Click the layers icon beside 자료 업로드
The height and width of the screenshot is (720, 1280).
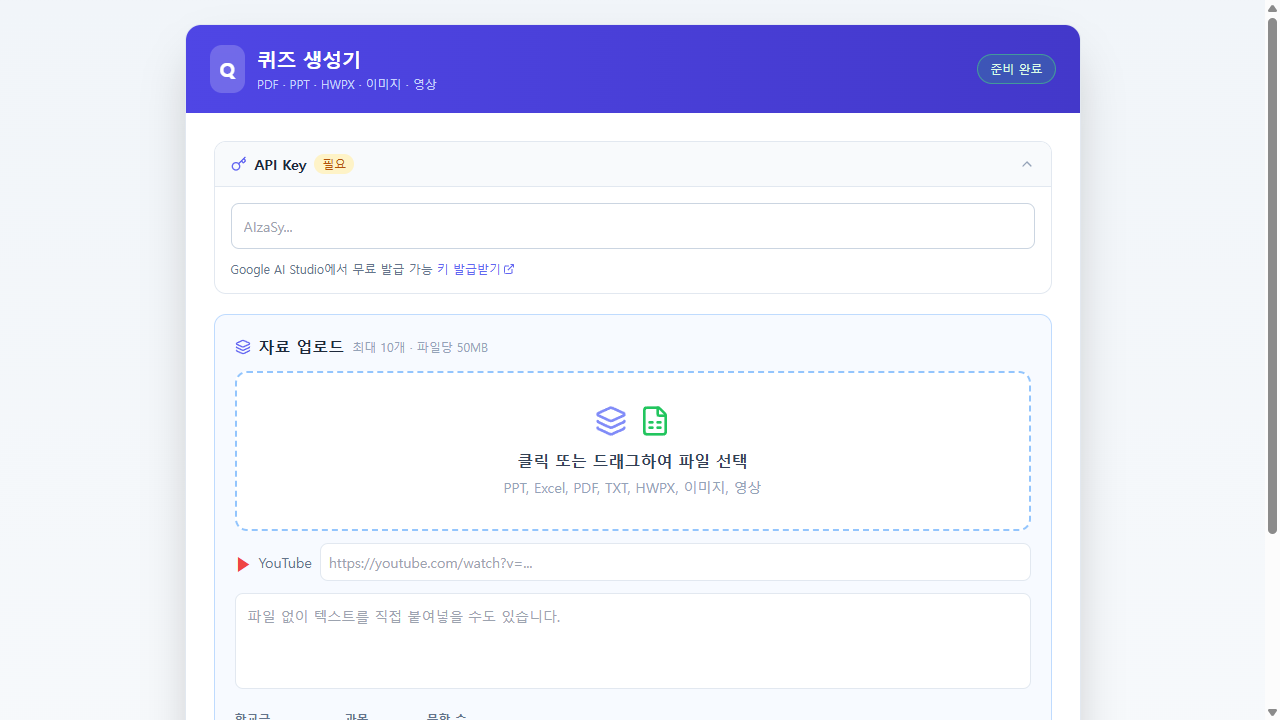tap(243, 347)
